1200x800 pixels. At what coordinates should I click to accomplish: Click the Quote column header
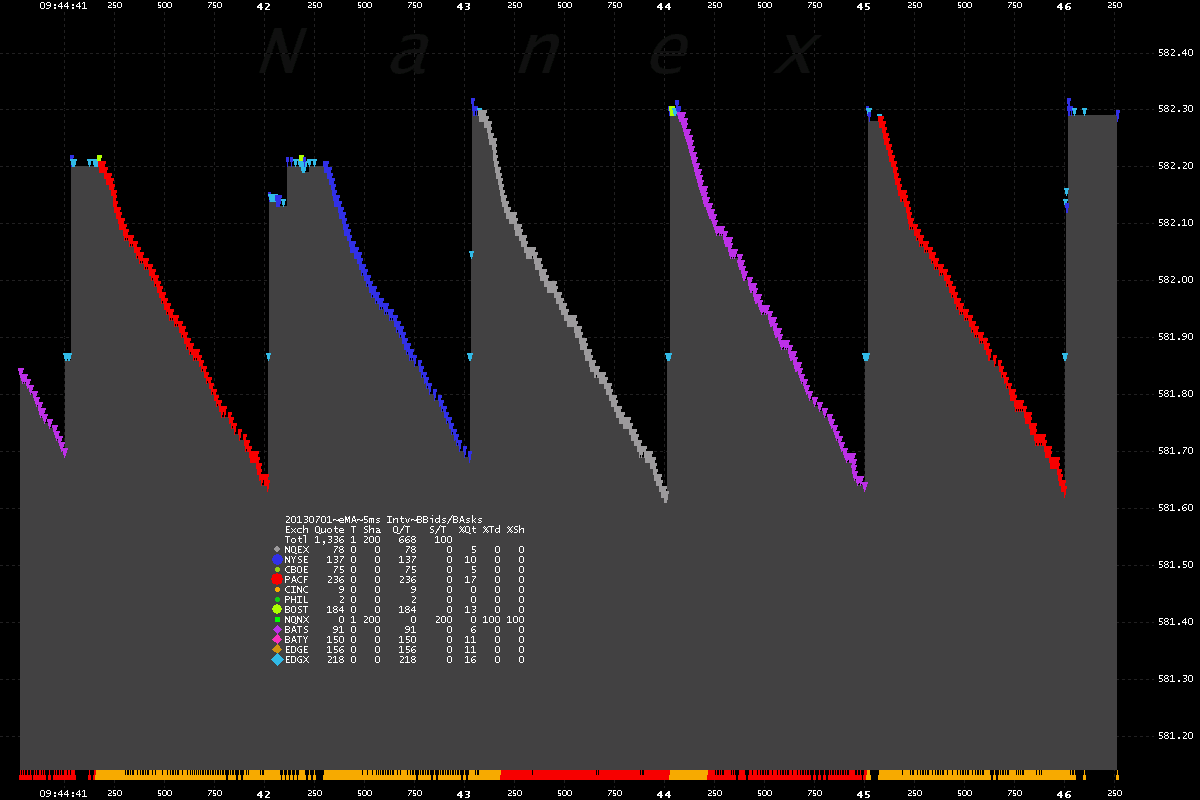click(x=329, y=529)
